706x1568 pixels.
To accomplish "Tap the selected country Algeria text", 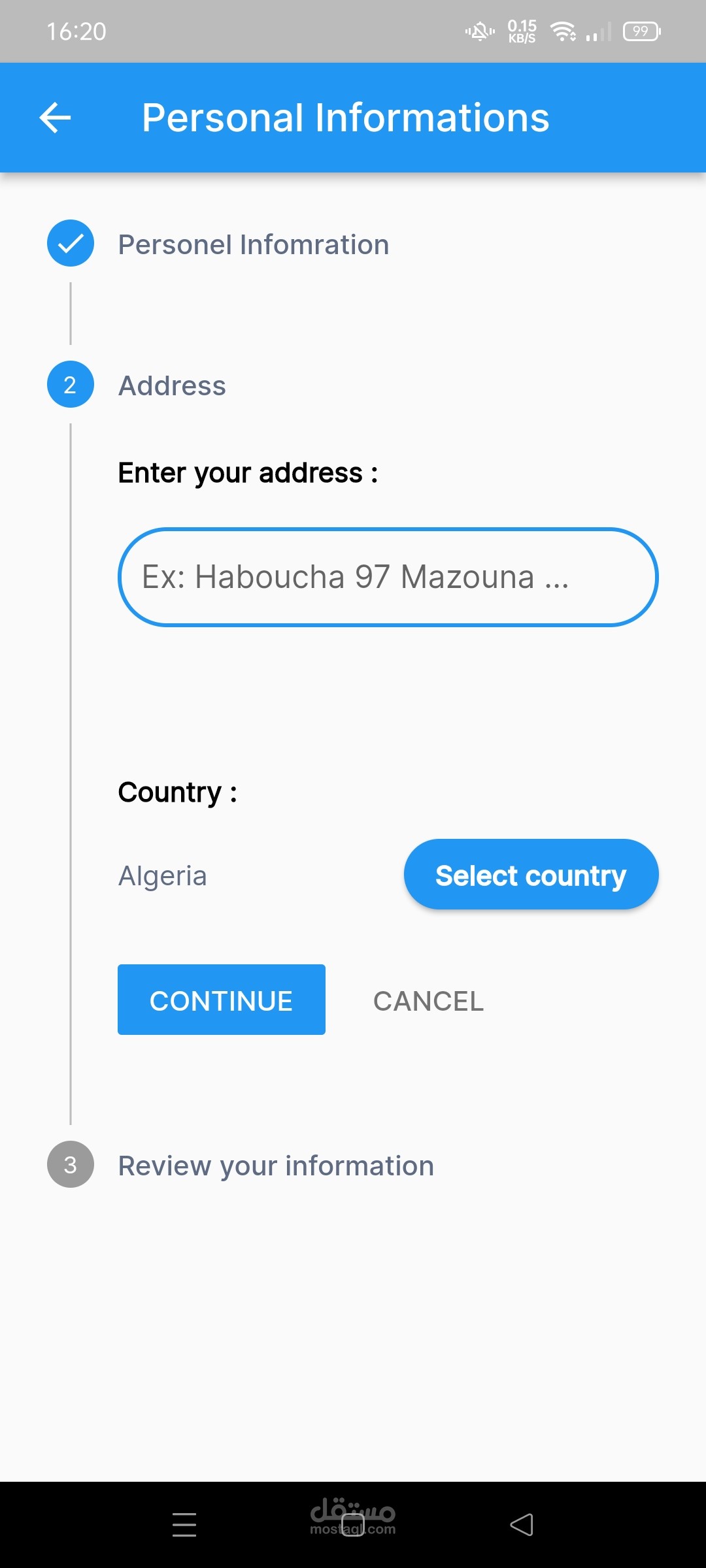I will (x=163, y=876).
